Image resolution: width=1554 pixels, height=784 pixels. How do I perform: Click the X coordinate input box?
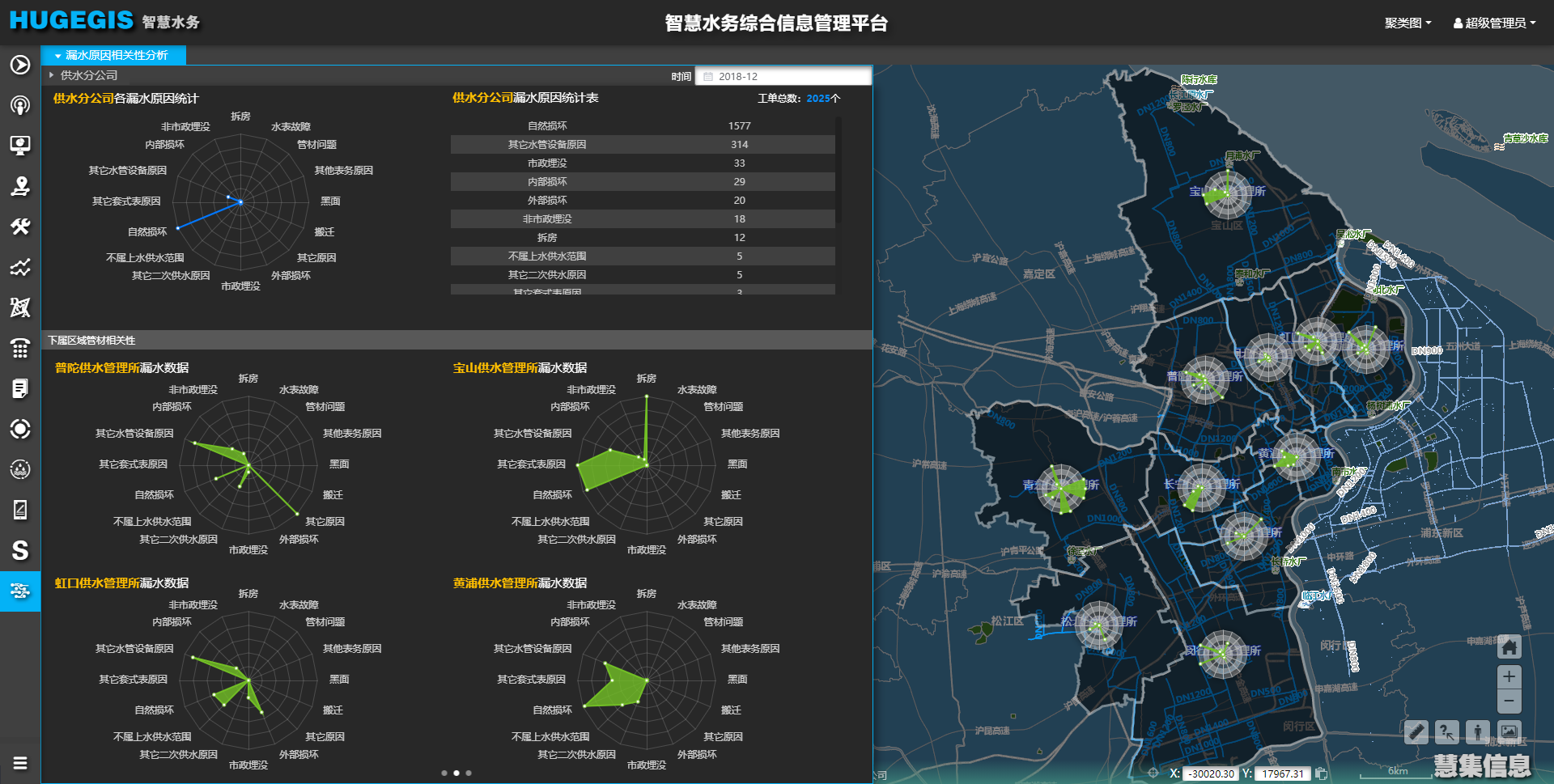1211,773
